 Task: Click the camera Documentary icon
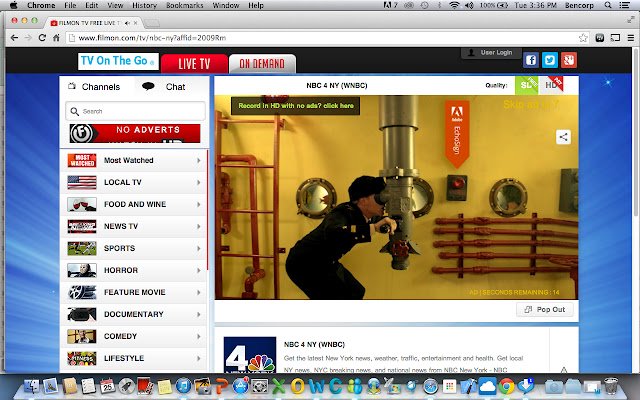[x=82, y=314]
